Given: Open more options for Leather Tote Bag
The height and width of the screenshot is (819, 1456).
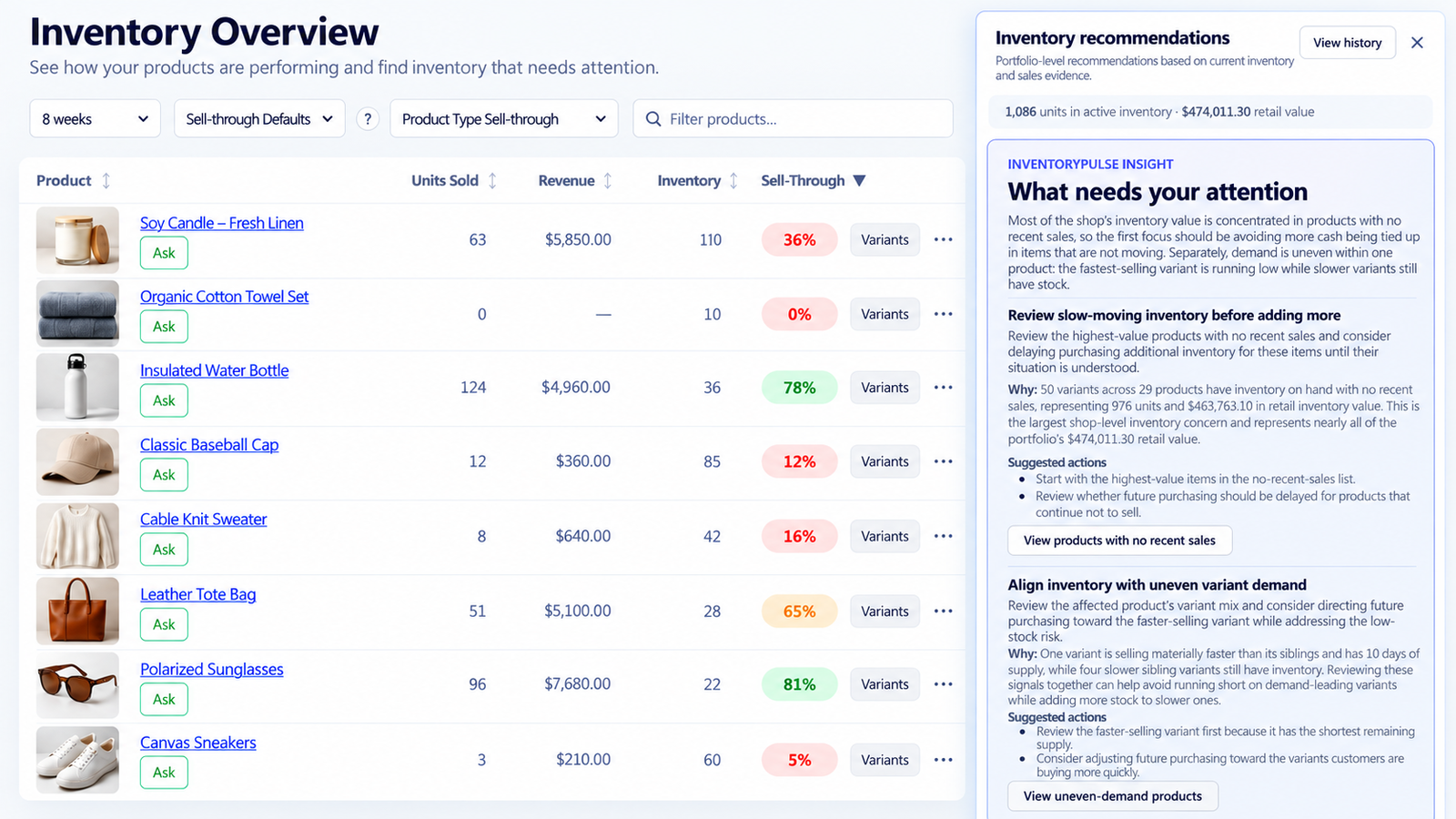Looking at the screenshot, I should [x=944, y=611].
